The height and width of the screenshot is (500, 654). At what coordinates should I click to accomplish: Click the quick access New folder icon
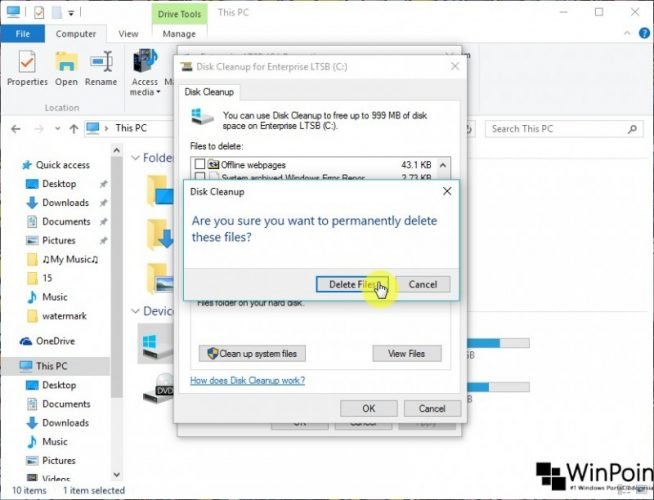pos(57,13)
